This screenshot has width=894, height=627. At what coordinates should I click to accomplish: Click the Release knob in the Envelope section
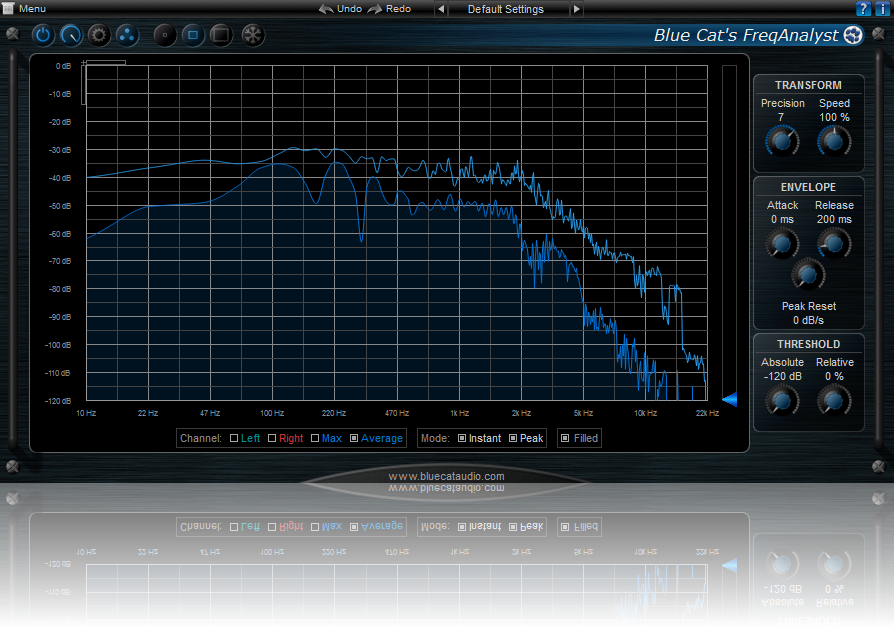(833, 242)
